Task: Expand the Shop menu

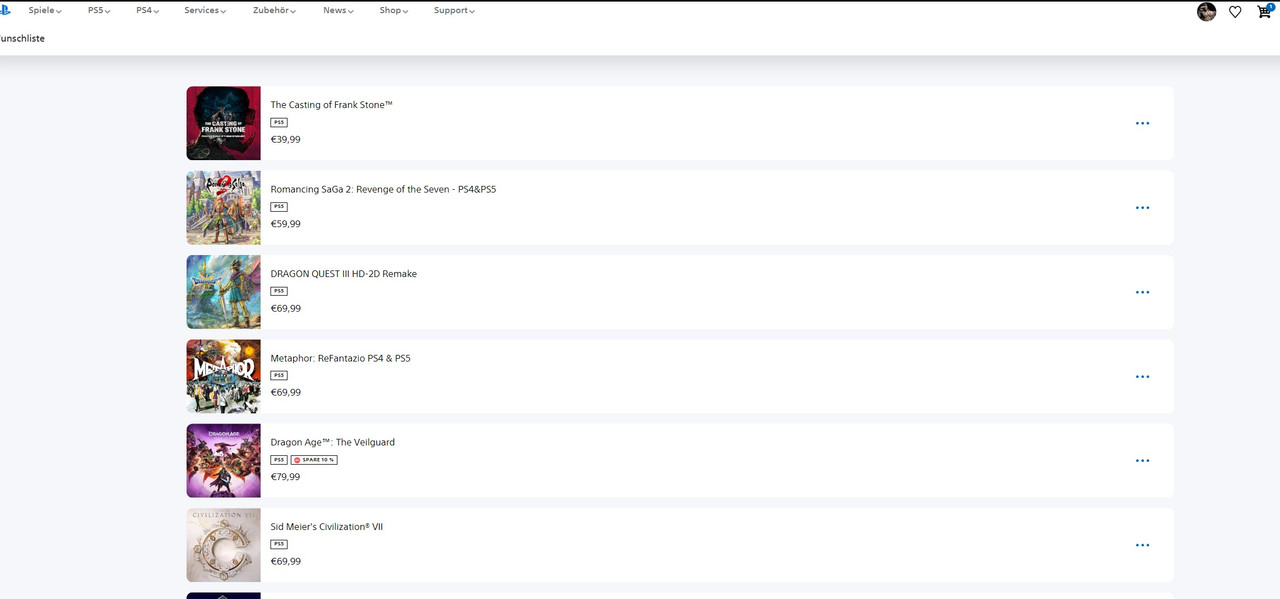Action: 394,10
